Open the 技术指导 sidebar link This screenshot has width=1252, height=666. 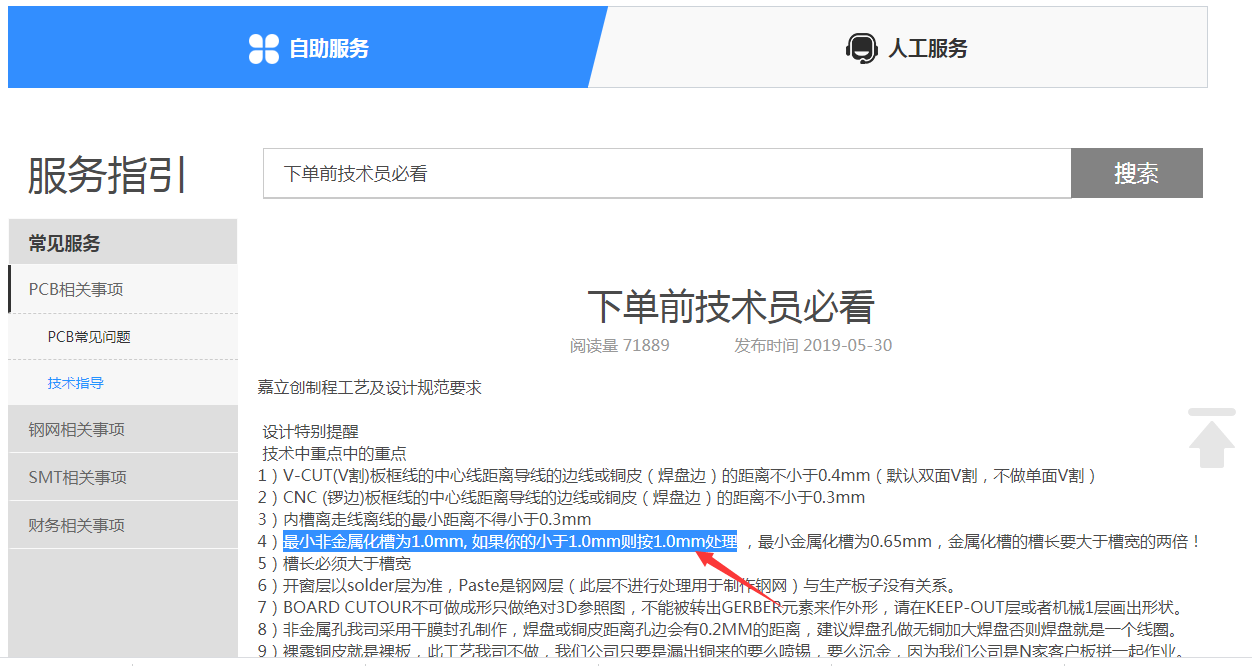pyautogui.click(x=76, y=383)
